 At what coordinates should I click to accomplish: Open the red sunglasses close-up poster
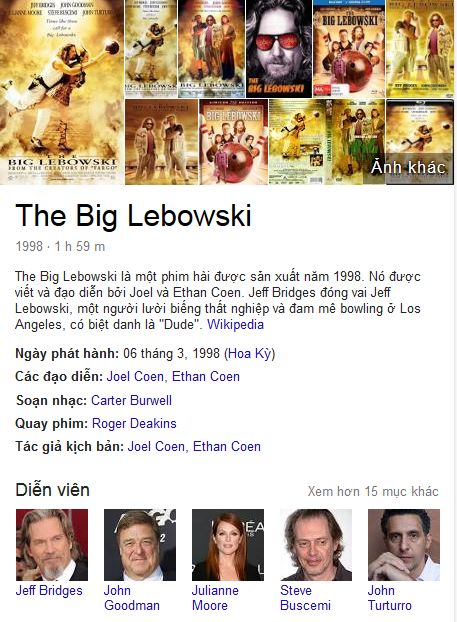(279, 48)
